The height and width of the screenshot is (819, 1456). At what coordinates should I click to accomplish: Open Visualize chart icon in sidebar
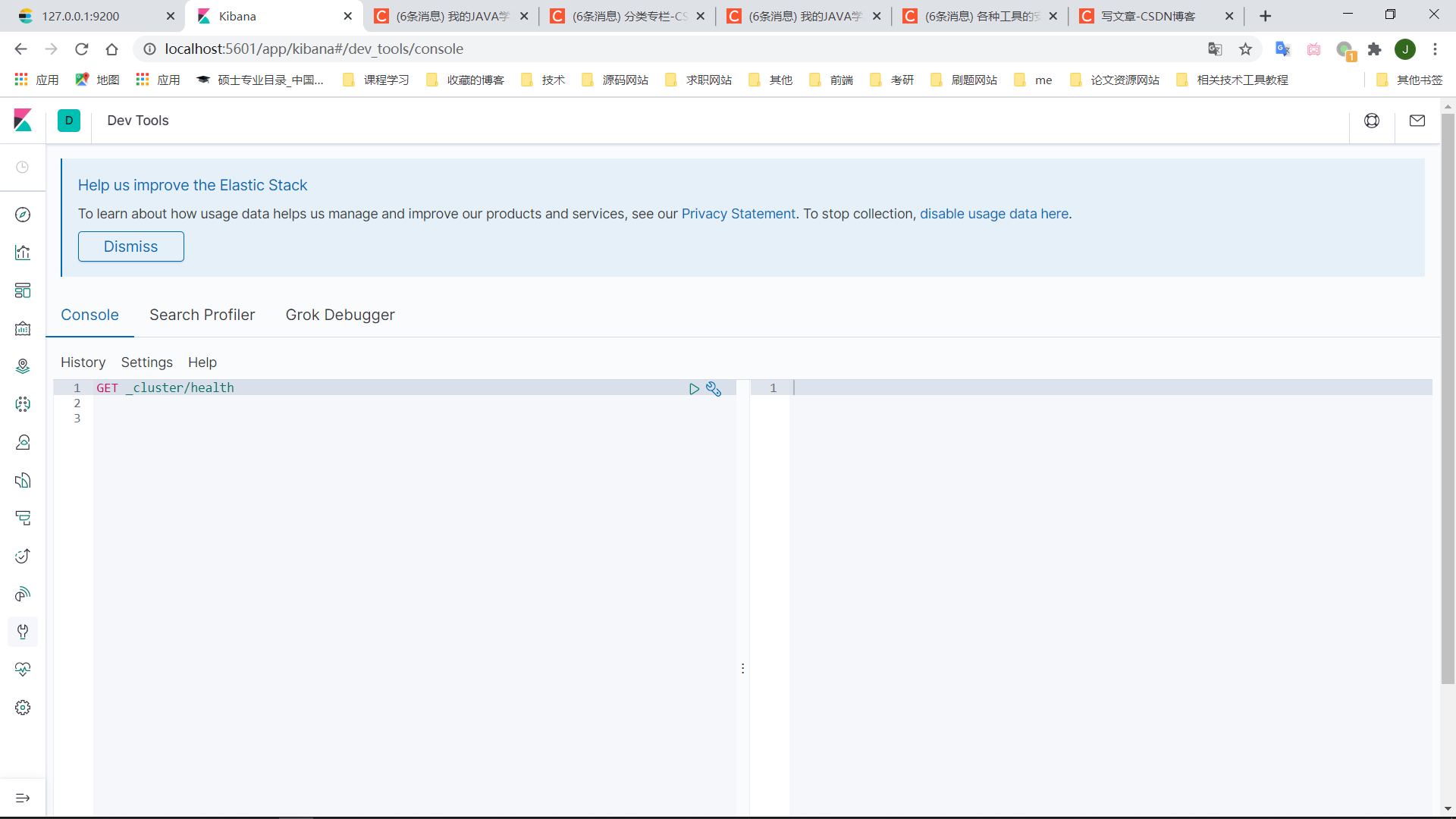point(23,253)
